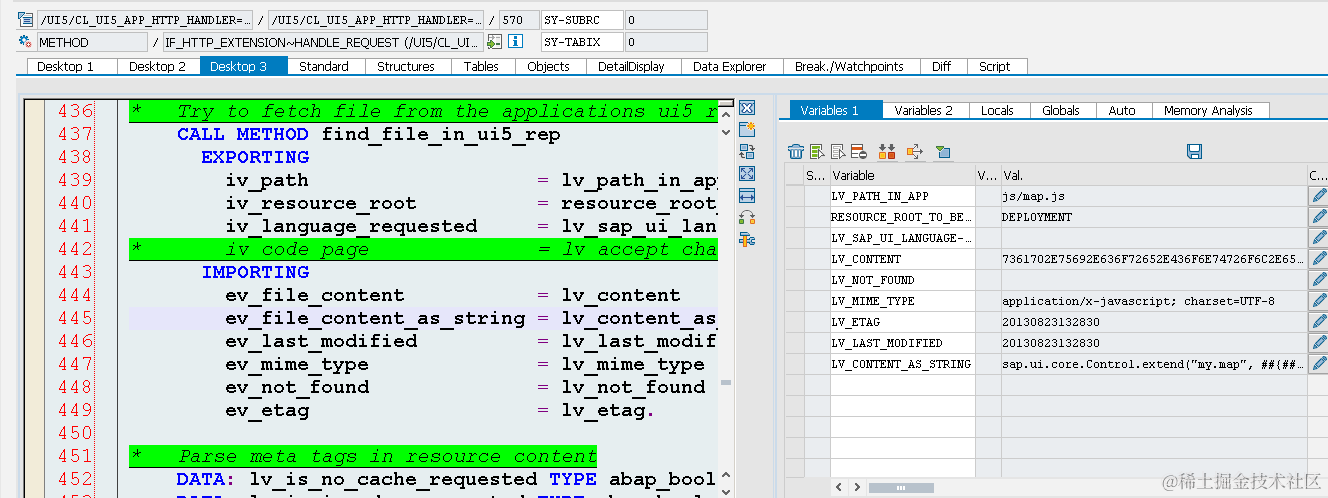This screenshot has width=1328, height=498.
Task: Click the SY-TABIX variable name field
Action: click(582, 42)
